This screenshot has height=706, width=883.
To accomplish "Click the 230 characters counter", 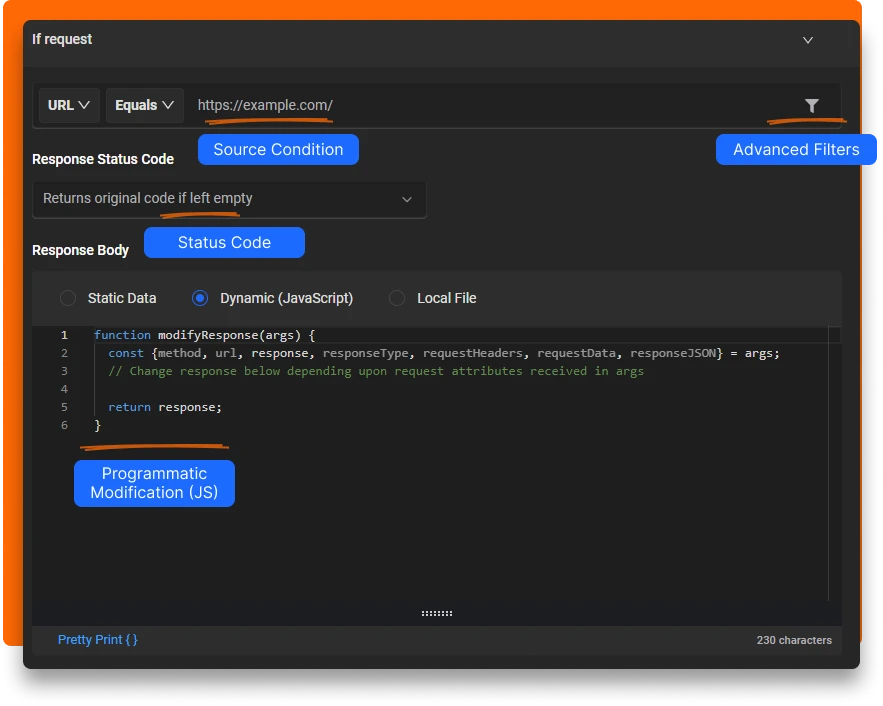I will [794, 640].
